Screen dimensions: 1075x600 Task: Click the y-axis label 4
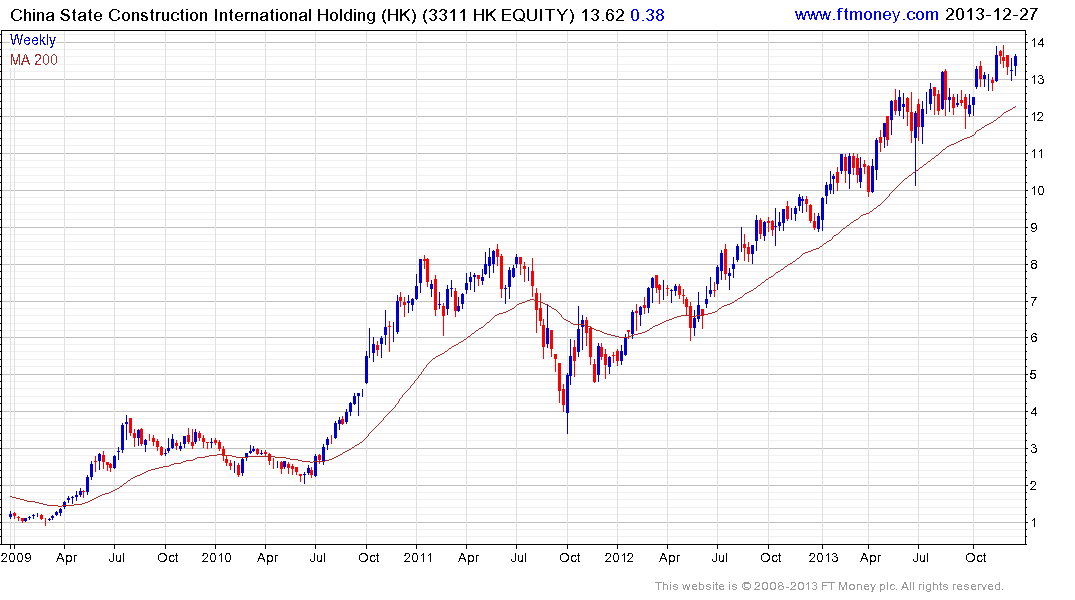1034,412
